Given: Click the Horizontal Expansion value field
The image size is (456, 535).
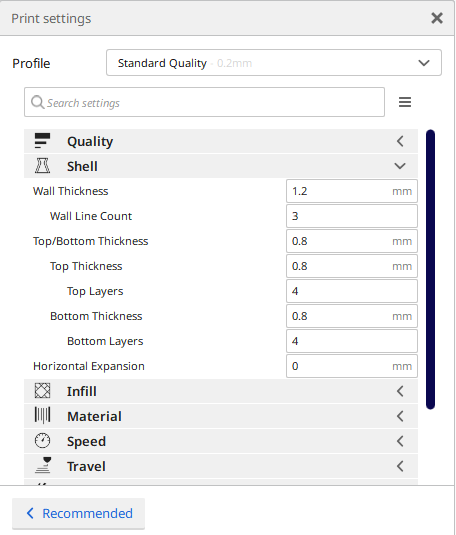Looking at the screenshot, I should point(352,366).
